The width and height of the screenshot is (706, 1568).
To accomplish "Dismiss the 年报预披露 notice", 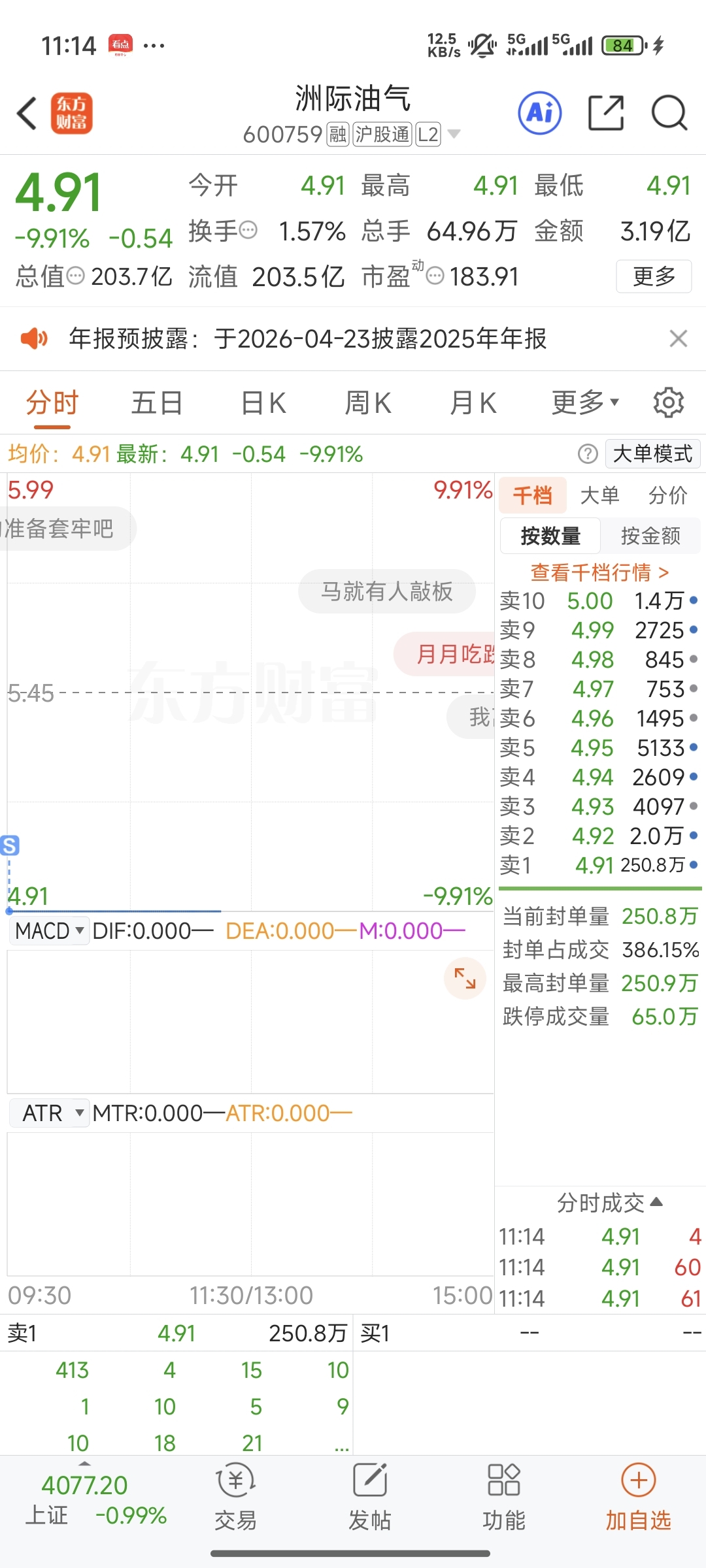I will [x=679, y=338].
